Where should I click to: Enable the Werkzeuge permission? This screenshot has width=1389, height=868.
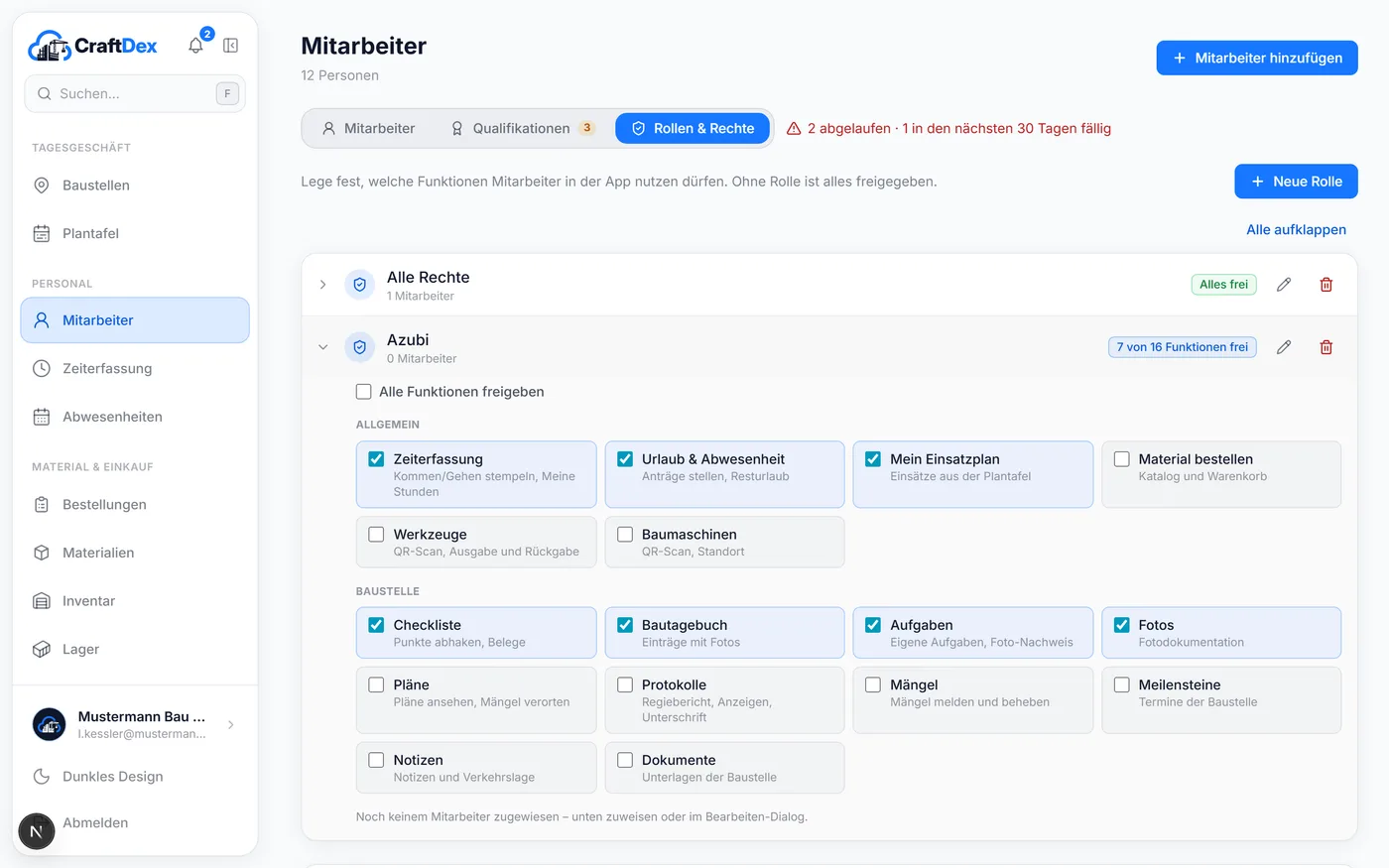[x=376, y=535]
